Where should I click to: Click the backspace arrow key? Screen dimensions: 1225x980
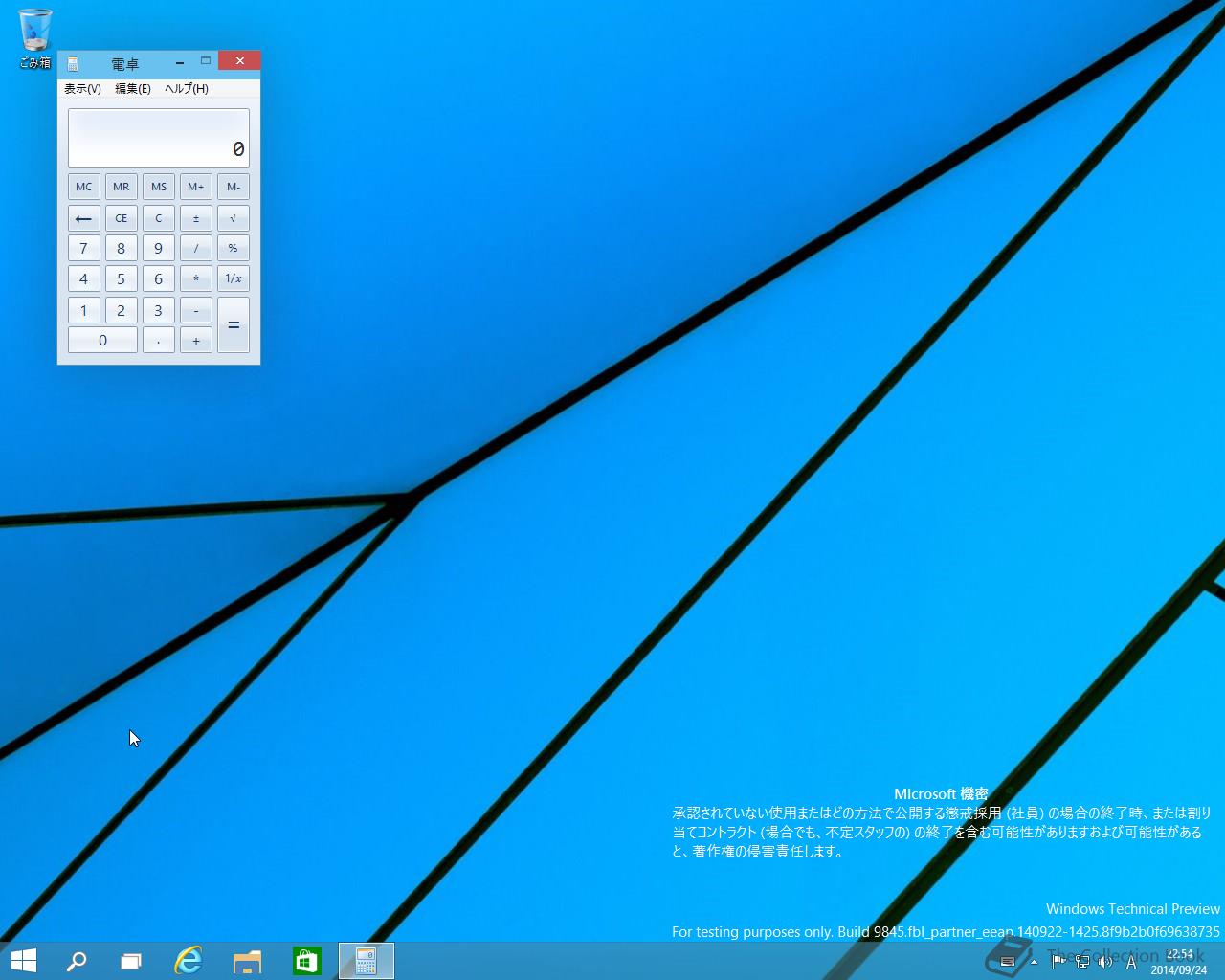point(84,218)
